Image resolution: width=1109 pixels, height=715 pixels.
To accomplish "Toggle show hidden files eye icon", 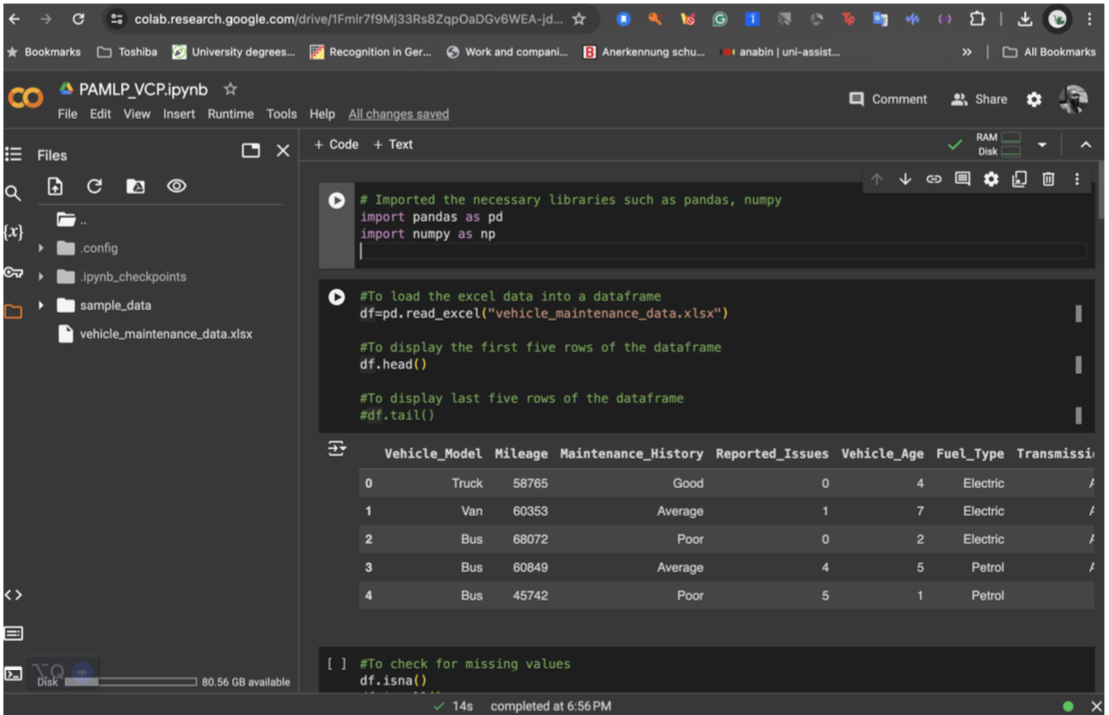I will point(177,186).
